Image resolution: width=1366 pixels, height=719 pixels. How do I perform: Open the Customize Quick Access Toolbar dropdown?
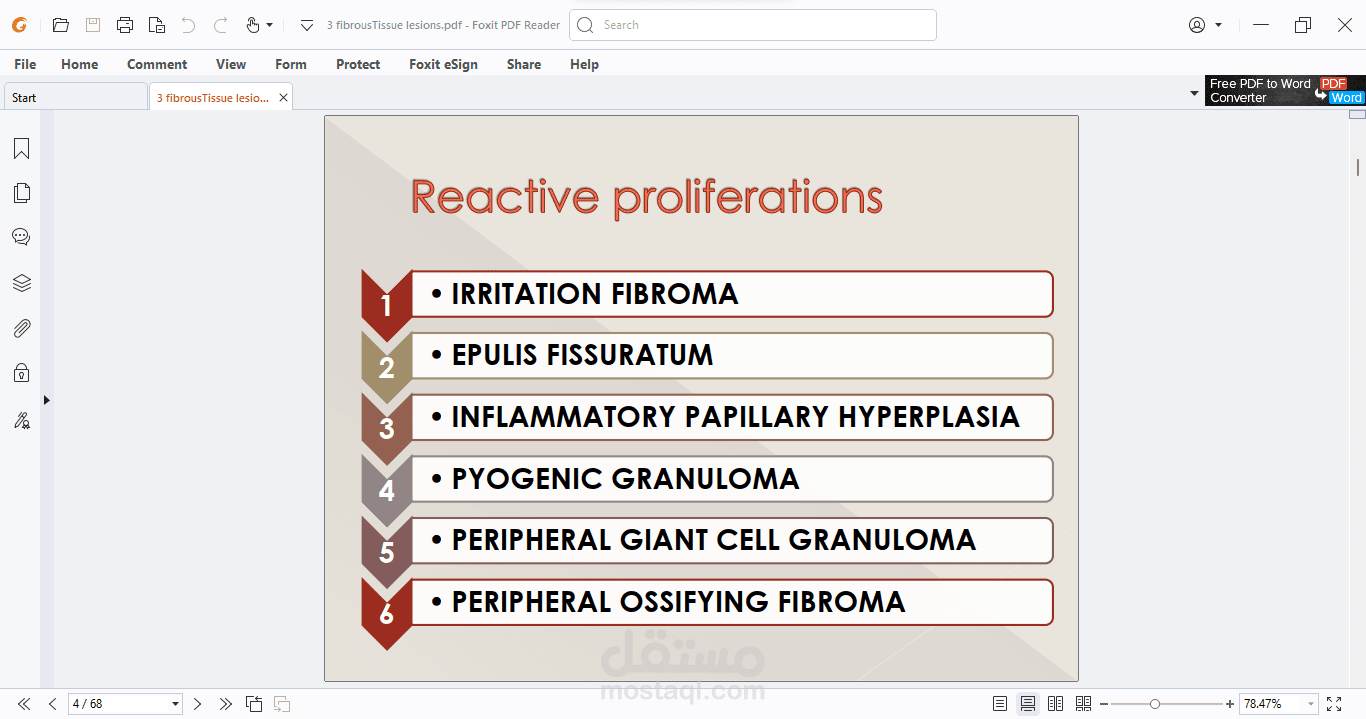tap(307, 25)
